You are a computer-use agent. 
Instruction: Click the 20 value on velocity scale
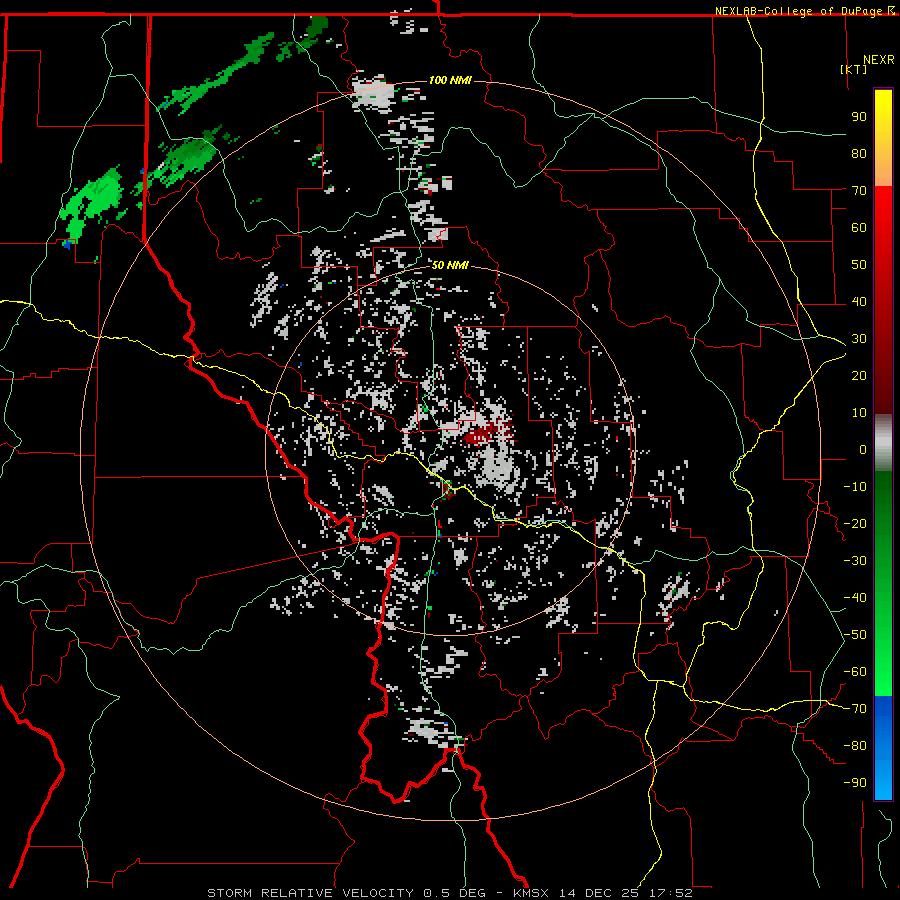tap(859, 375)
